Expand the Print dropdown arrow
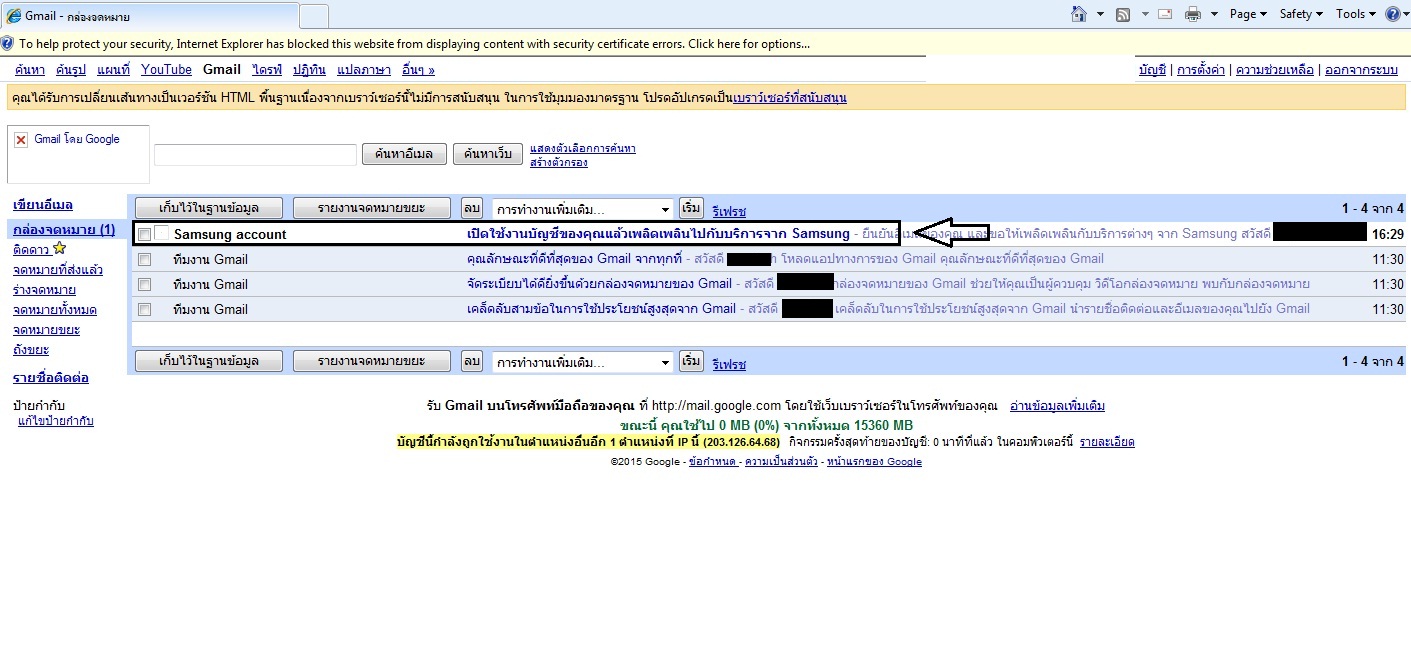1411x667 pixels. tap(1215, 14)
